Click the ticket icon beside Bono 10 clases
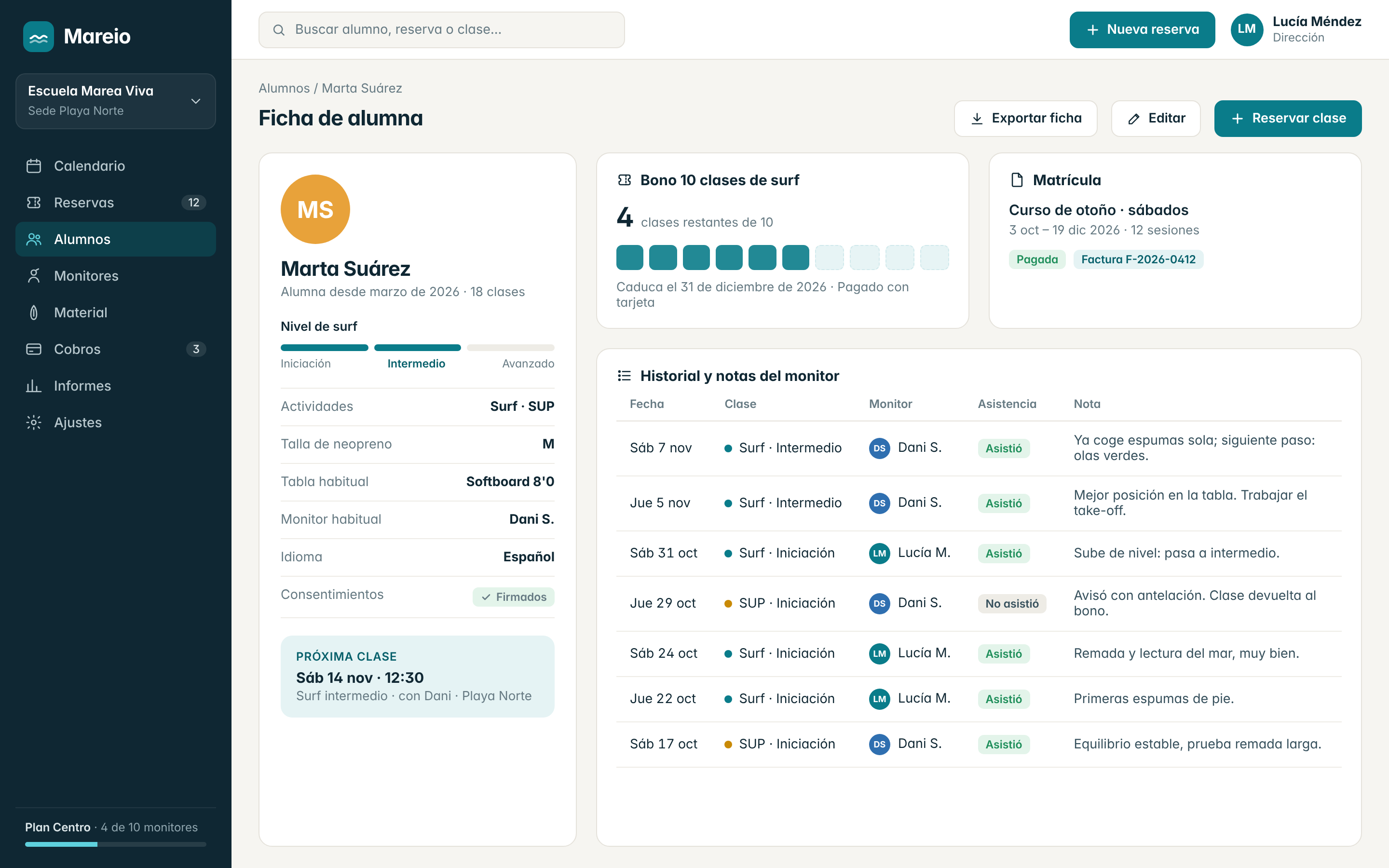This screenshot has height=868, width=1389. [x=625, y=180]
